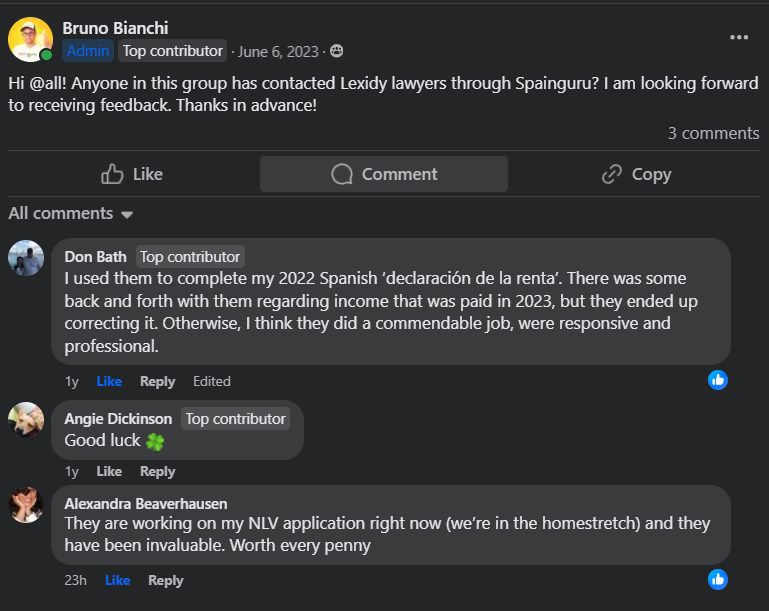Copy the post link using the Copy button
The height and width of the screenshot is (611, 769).
pyautogui.click(x=636, y=174)
